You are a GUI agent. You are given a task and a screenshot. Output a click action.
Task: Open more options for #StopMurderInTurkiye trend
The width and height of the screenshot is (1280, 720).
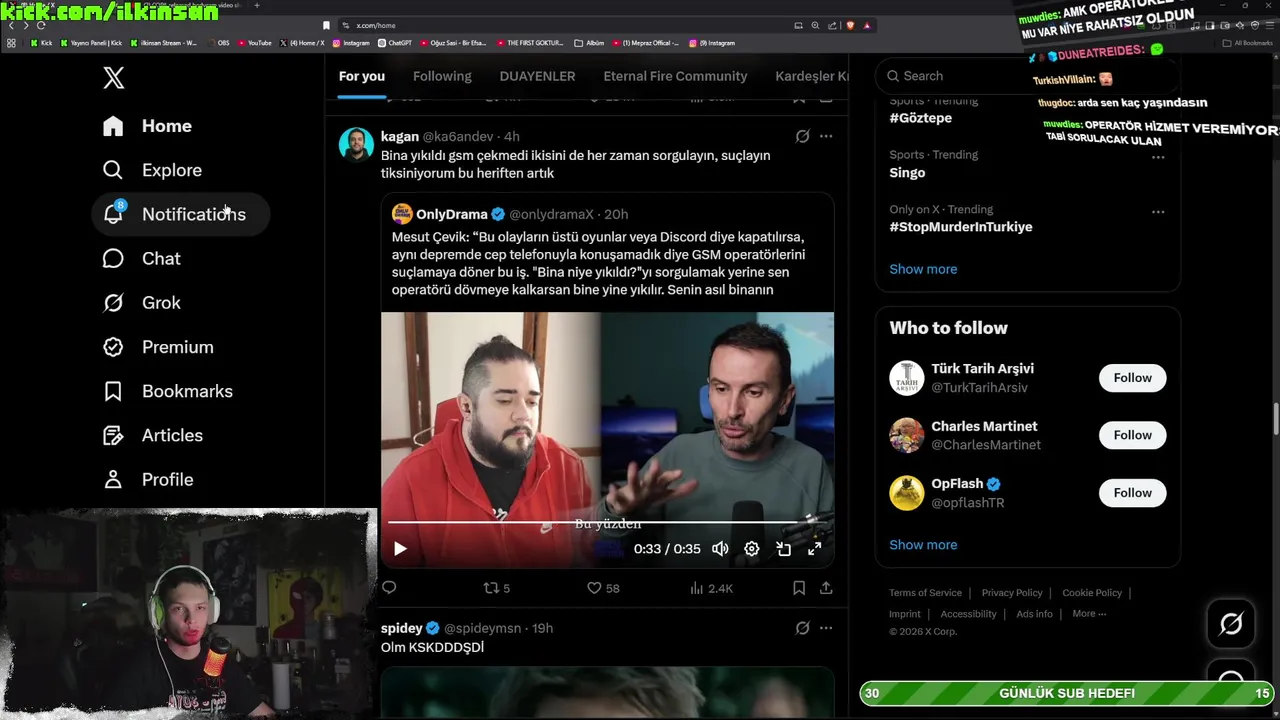point(1158,212)
